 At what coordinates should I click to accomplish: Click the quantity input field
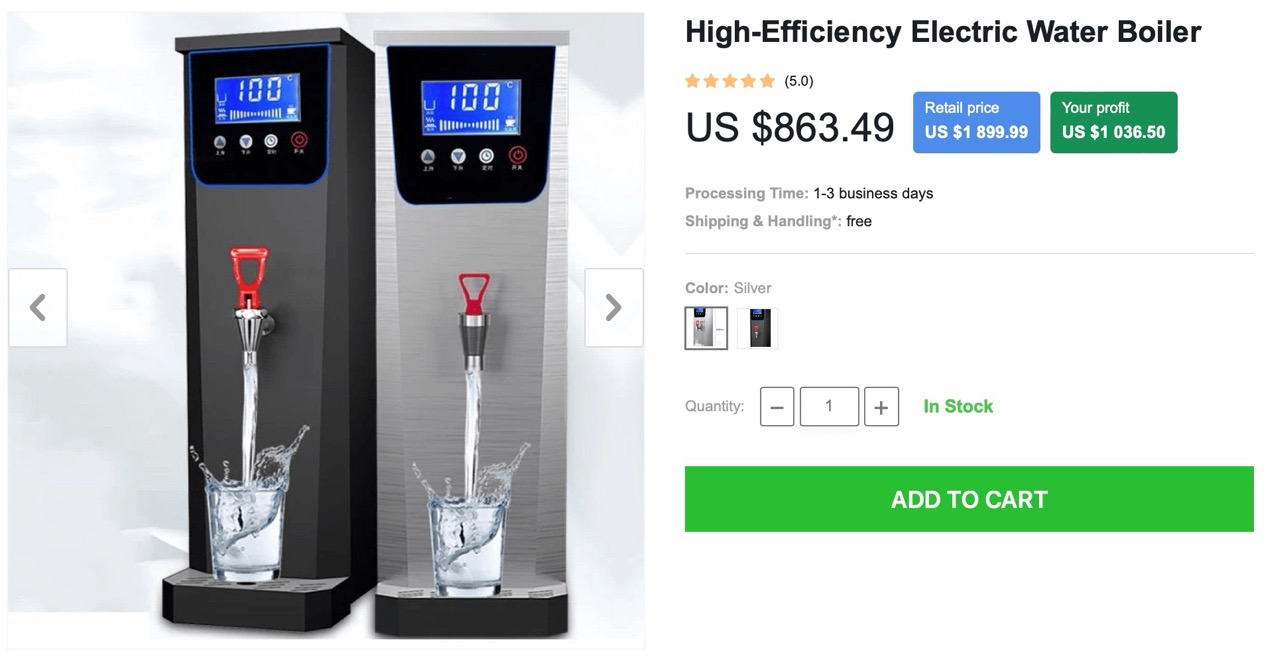[x=829, y=407]
